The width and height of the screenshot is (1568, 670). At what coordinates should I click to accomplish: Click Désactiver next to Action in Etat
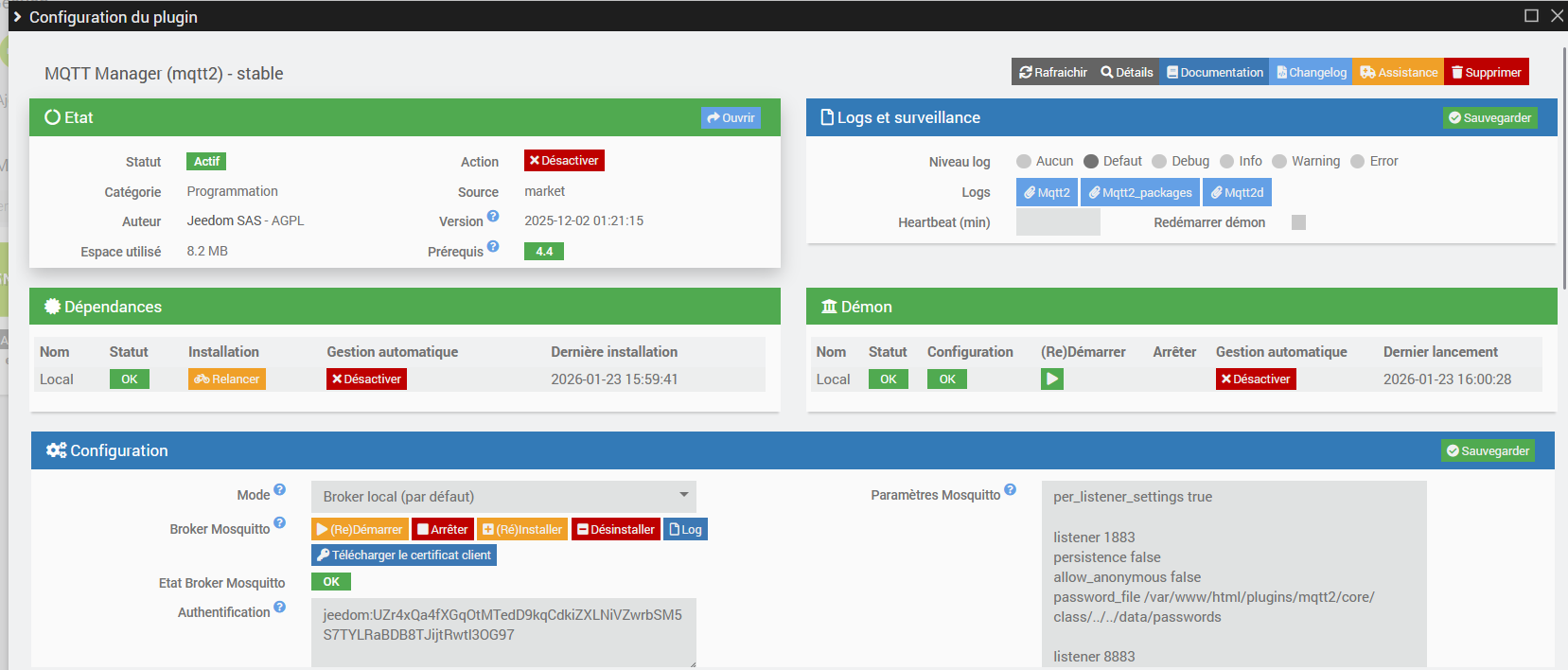564,161
